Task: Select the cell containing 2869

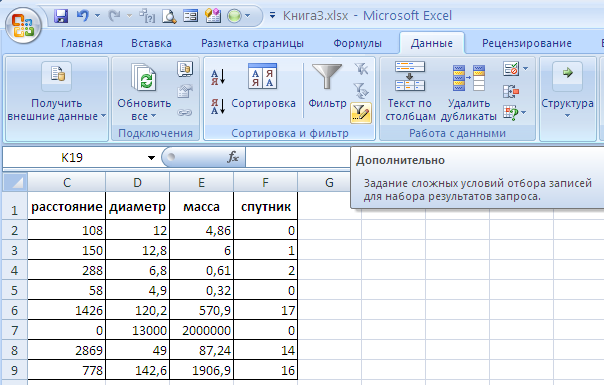Action: click(67, 350)
